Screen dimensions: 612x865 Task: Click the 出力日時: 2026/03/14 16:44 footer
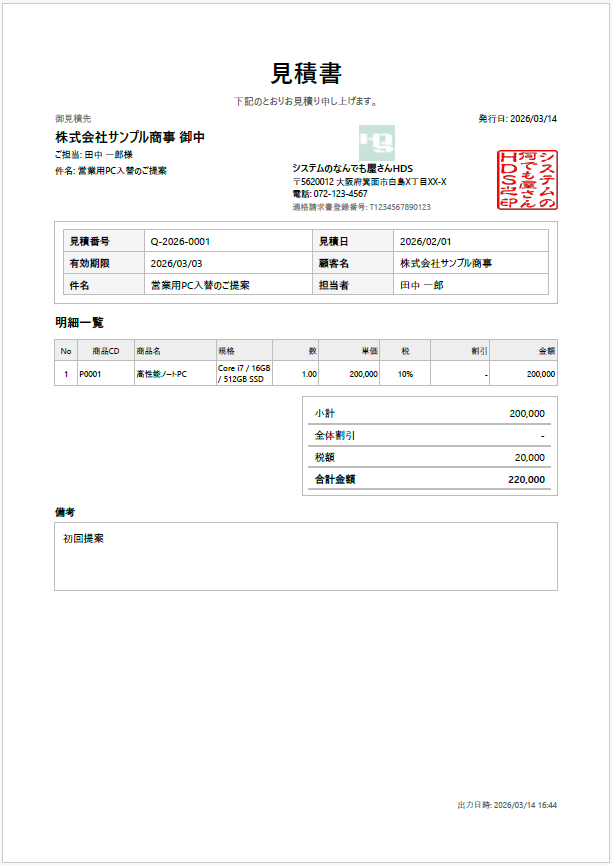[507, 805]
